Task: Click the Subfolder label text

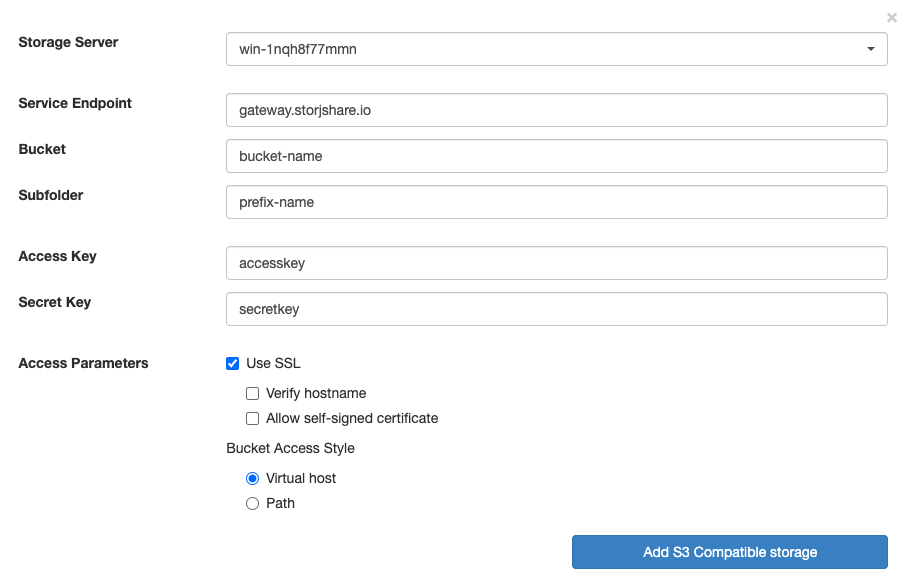Action: [51, 195]
